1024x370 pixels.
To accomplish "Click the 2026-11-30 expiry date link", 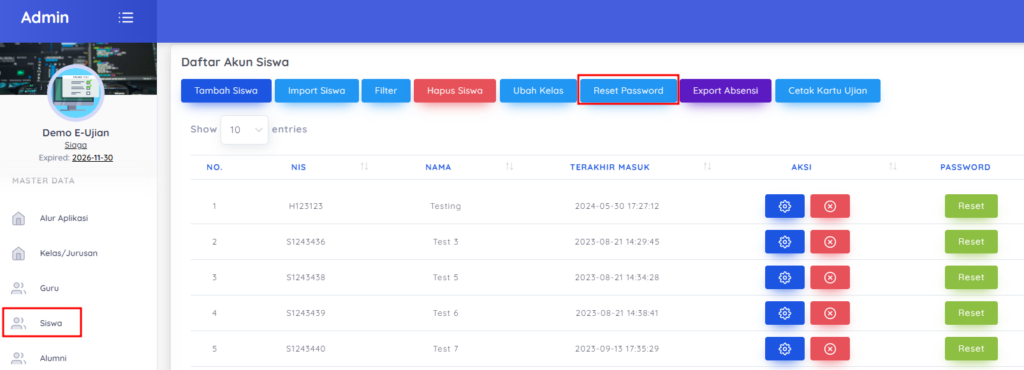I will tap(93, 158).
